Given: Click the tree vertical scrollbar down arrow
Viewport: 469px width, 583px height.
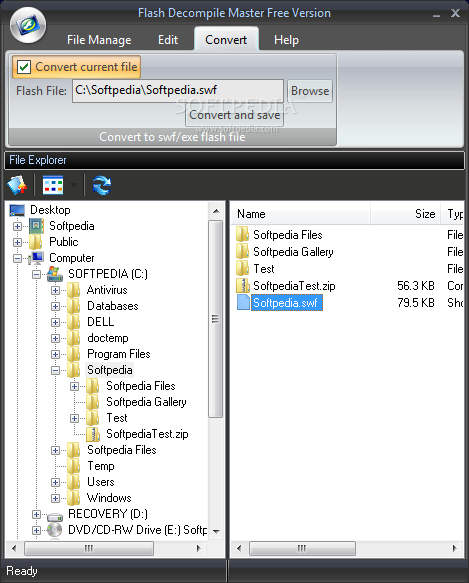Looking at the screenshot, I should point(216,532).
